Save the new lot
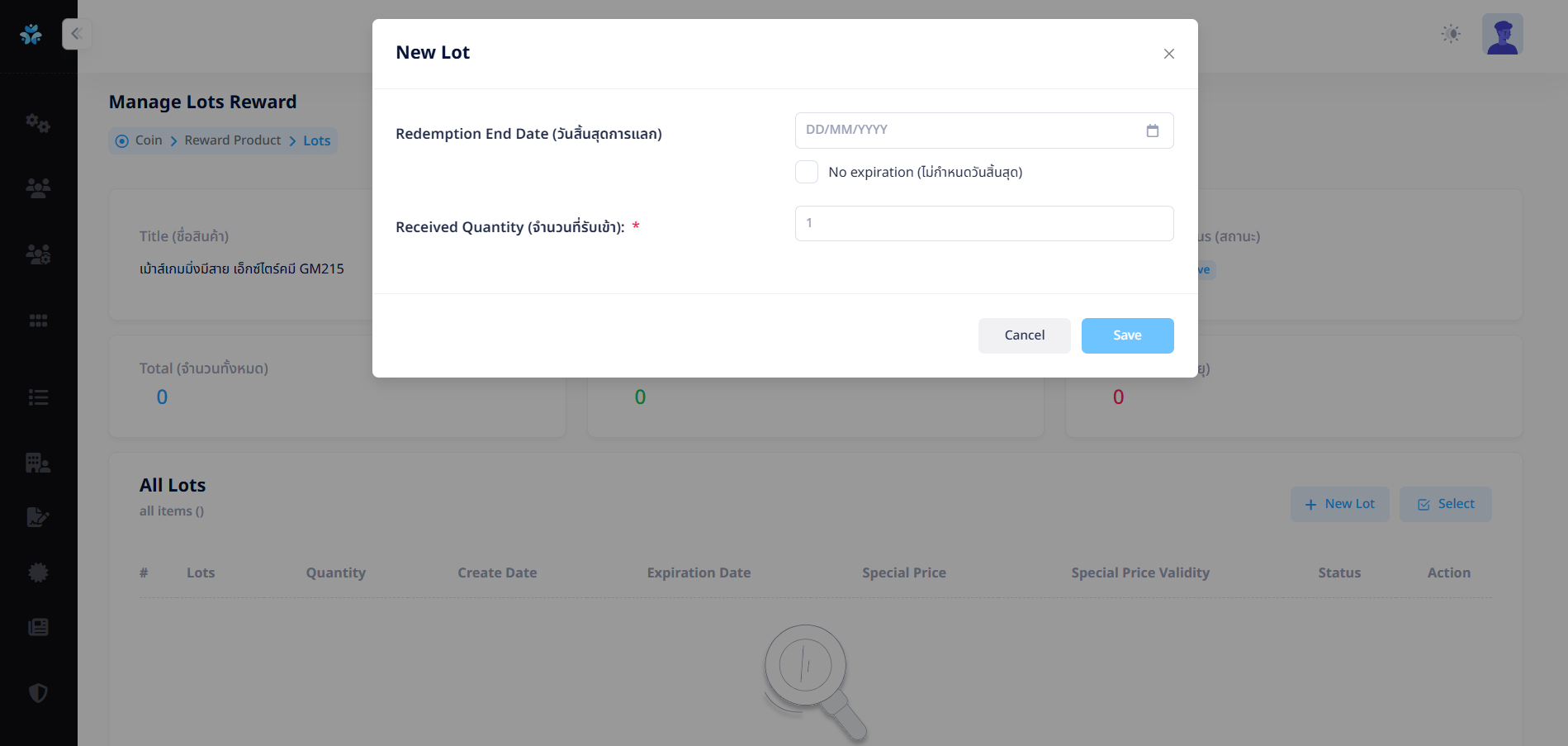Image resolution: width=1568 pixels, height=746 pixels. click(1127, 335)
